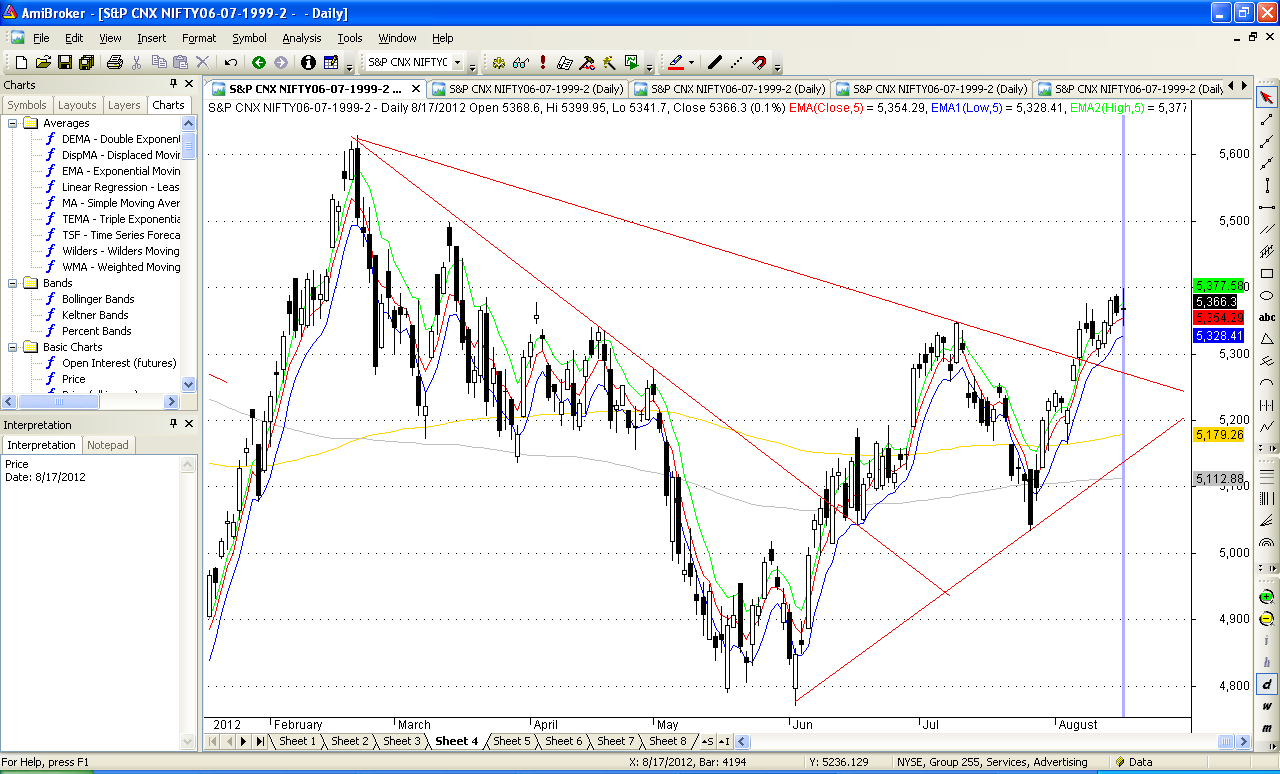Undo the last action with the Undo icon

(x=231, y=62)
